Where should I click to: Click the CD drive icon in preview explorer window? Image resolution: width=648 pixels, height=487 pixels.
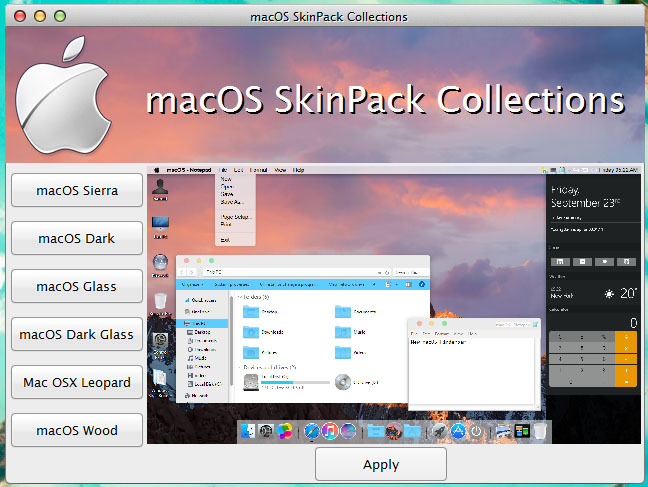343,382
